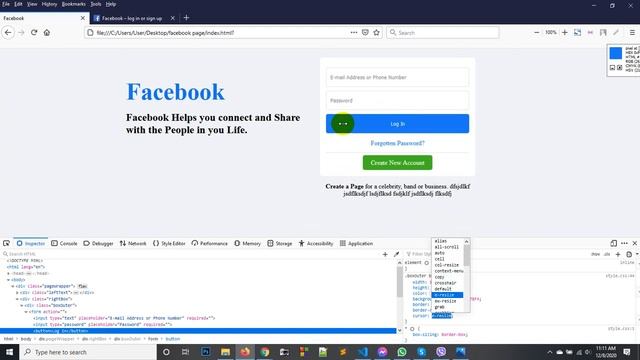Click the Task View taskbar icon
The image size is (640, 360).
pyautogui.click(x=185, y=352)
